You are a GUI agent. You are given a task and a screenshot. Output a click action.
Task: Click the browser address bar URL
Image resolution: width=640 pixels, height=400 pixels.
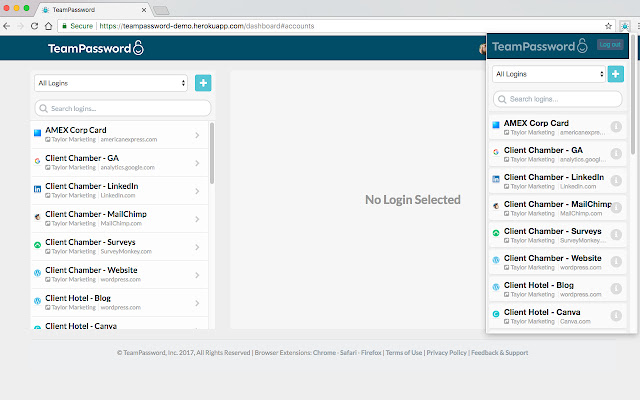(207, 26)
